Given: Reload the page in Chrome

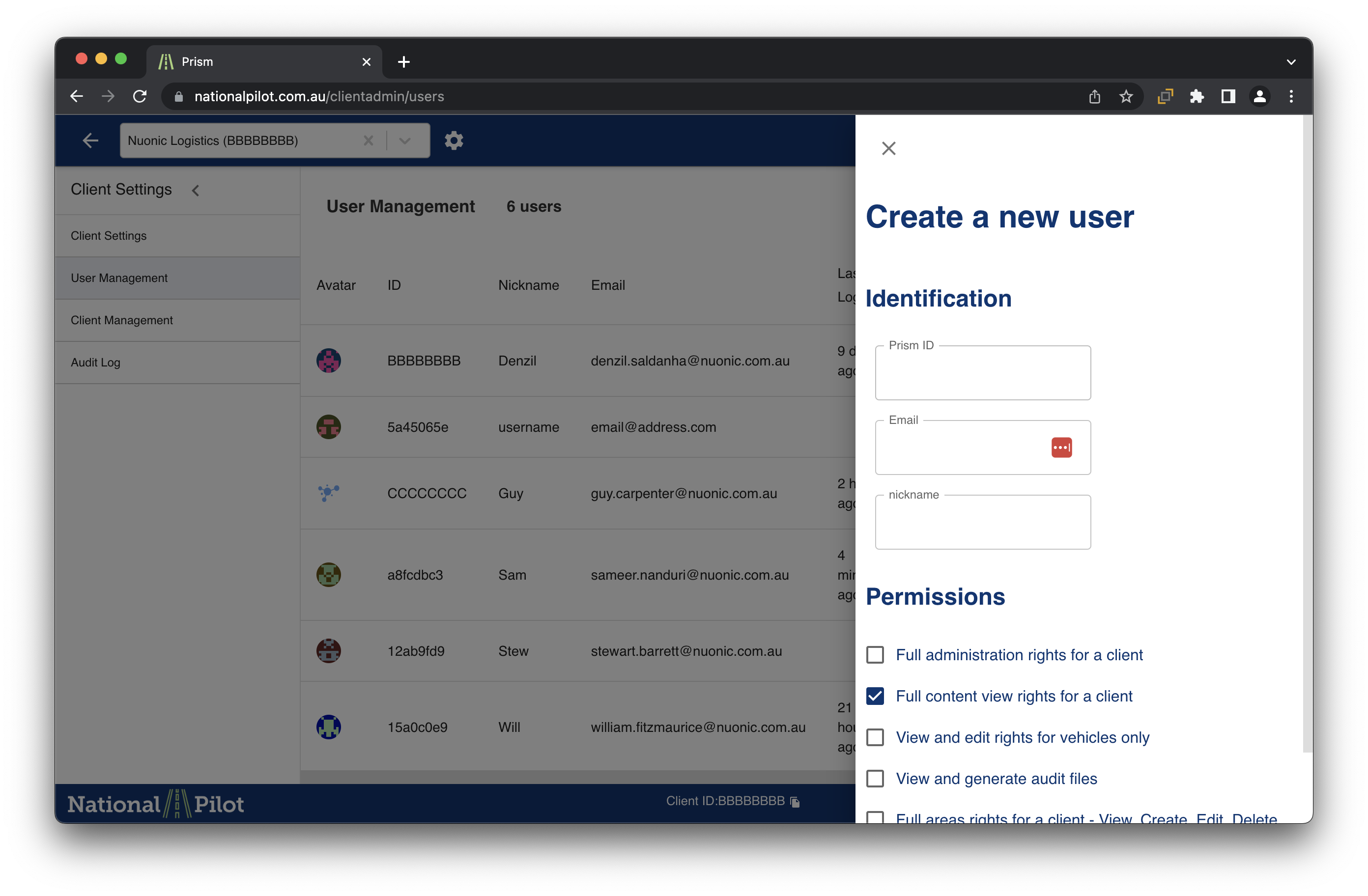Looking at the screenshot, I should click(140, 97).
